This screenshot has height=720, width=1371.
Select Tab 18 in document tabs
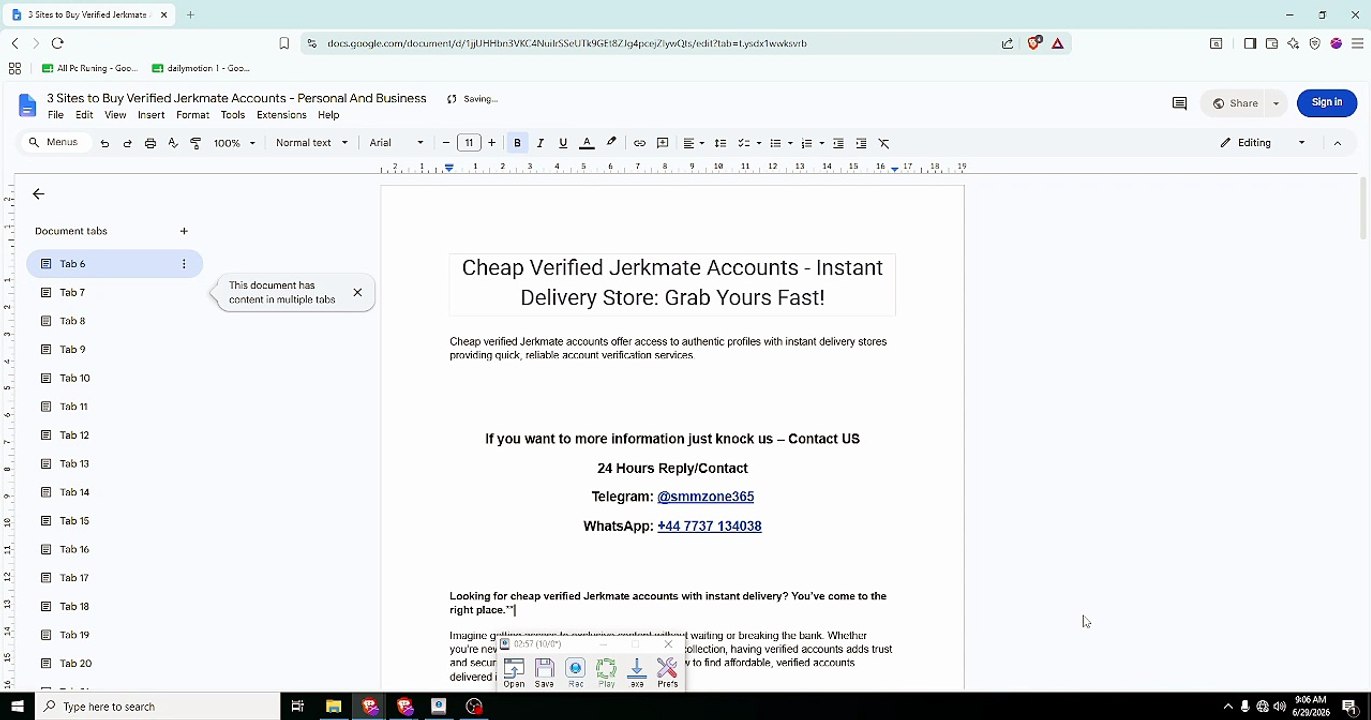(x=115, y=606)
